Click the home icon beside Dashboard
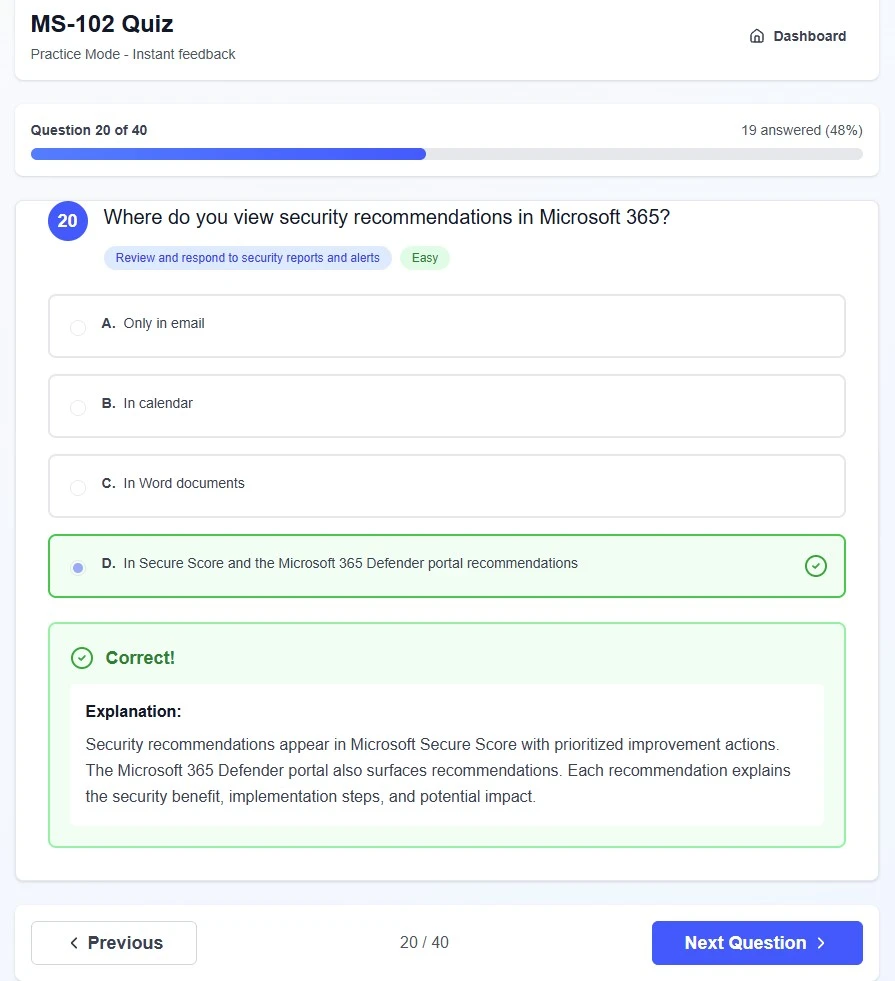The height and width of the screenshot is (981, 895). coord(757,35)
